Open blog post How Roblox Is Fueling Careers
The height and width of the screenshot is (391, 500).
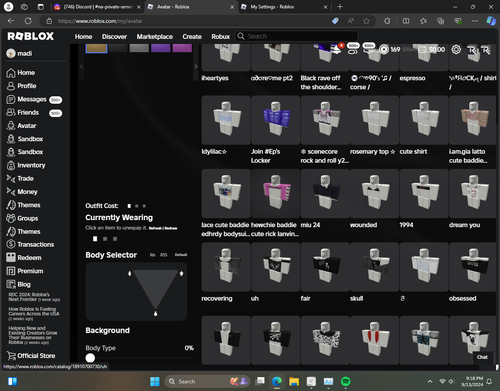34,314
